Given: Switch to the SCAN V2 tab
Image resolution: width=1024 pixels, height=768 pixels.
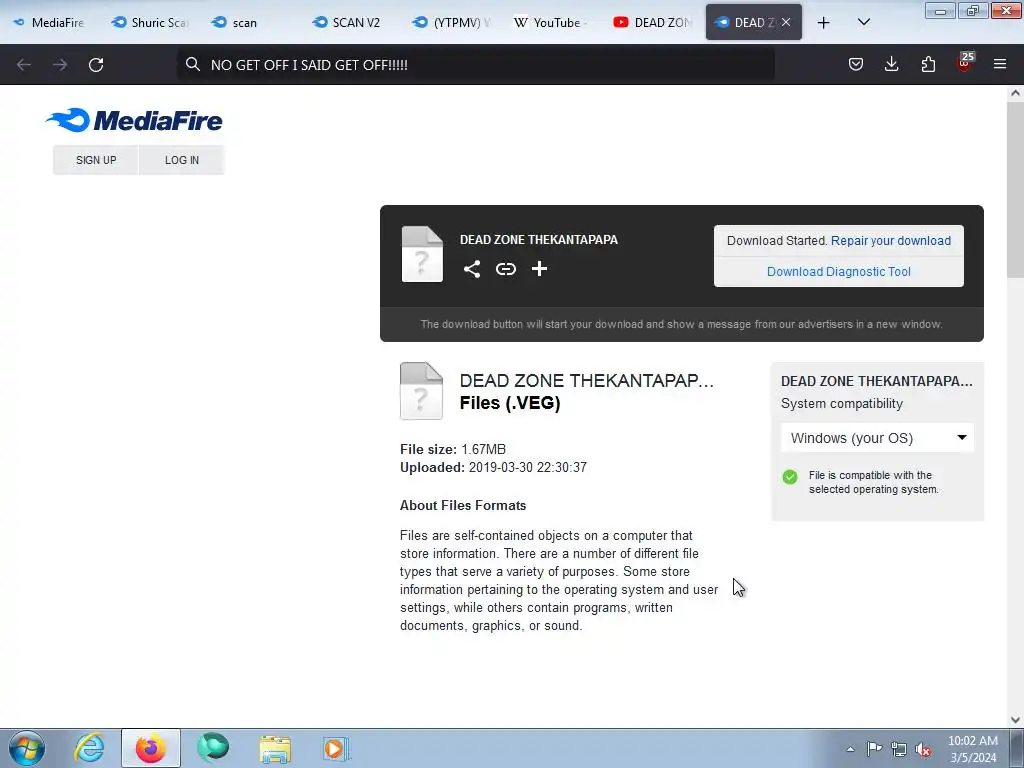Looking at the screenshot, I should pyautogui.click(x=349, y=22).
